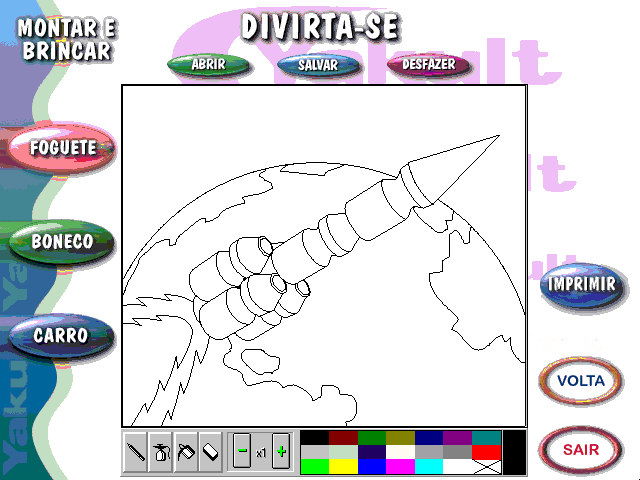Viewport: 640px width, 480px height.
Task: Pick the olive color swatch
Action: (400, 438)
